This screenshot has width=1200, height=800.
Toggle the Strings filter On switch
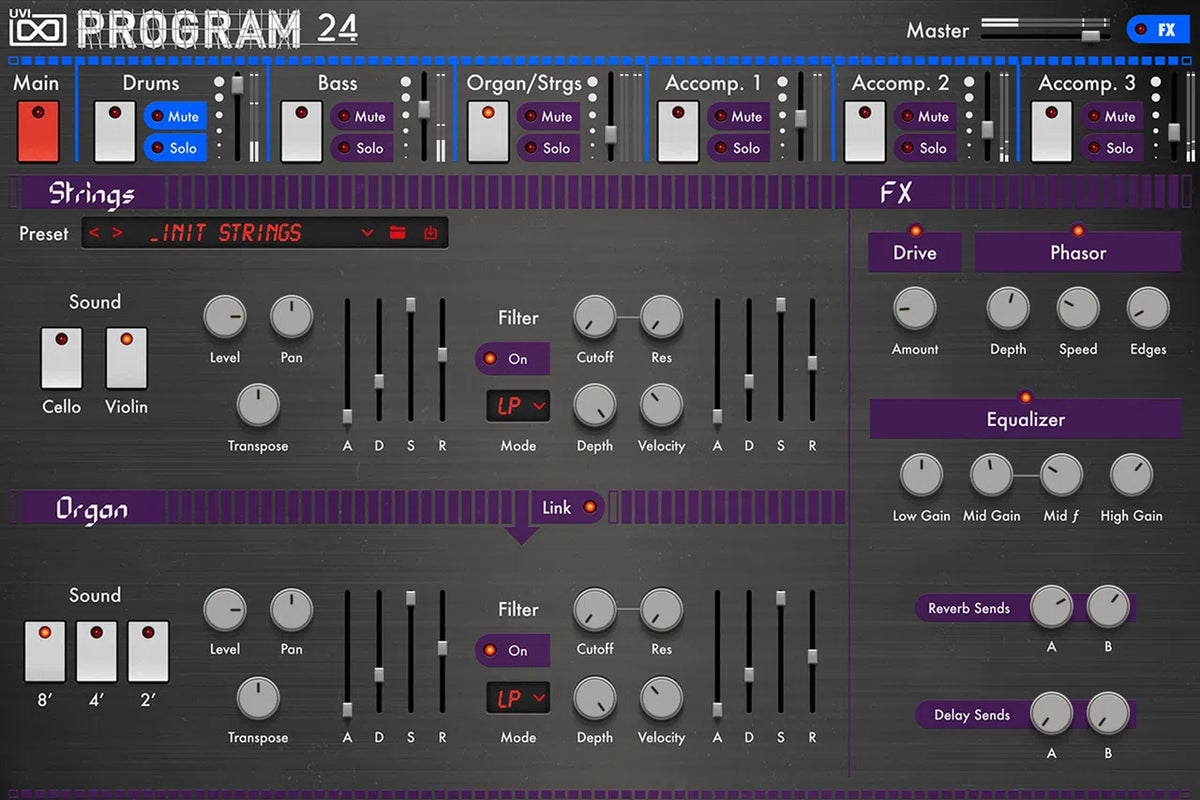point(511,359)
